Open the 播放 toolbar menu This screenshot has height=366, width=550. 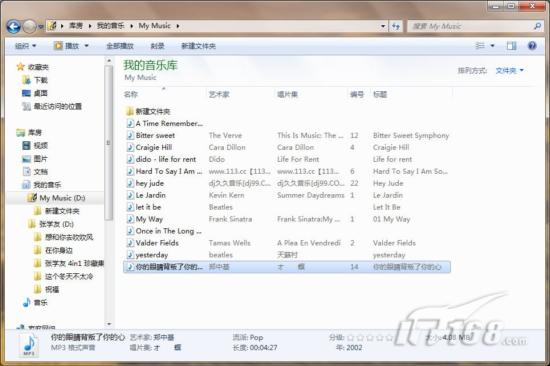71,46
